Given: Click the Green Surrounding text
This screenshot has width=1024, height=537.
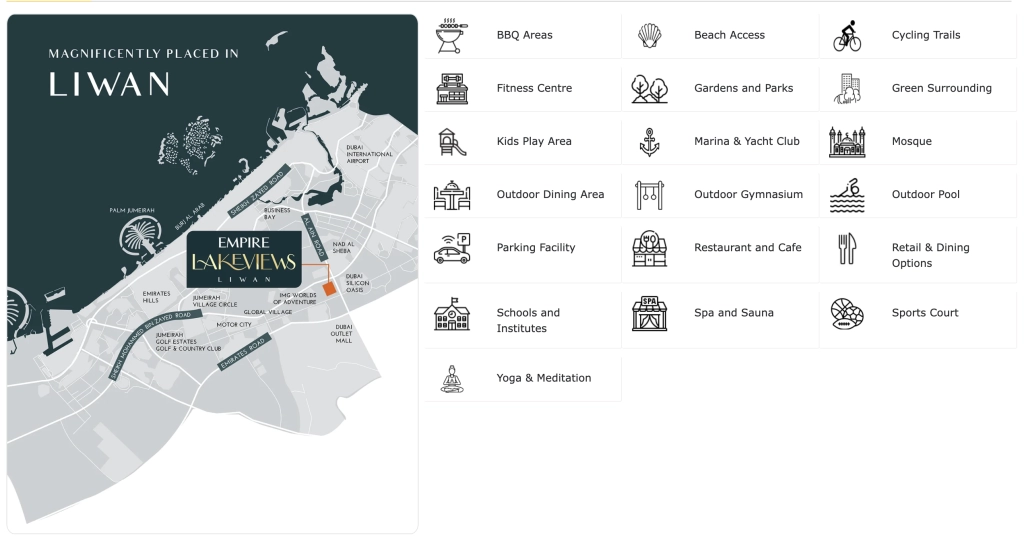Looking at the screenshot, I should [941, 88].
